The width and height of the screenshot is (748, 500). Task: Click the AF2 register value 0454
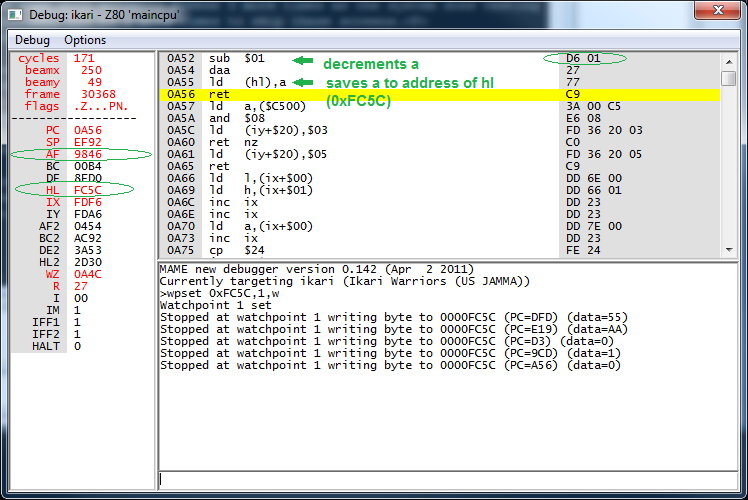(x=88, y=226)
